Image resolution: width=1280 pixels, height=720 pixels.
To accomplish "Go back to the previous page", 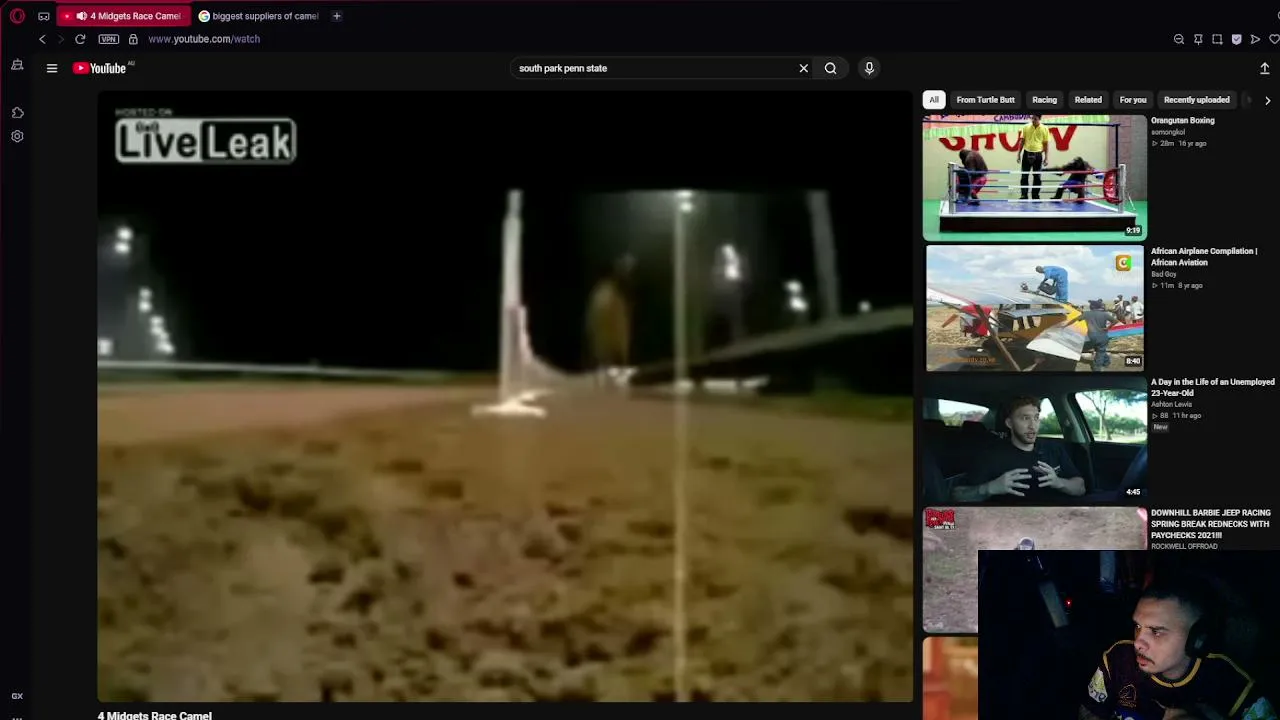I will tap(42, 39).
